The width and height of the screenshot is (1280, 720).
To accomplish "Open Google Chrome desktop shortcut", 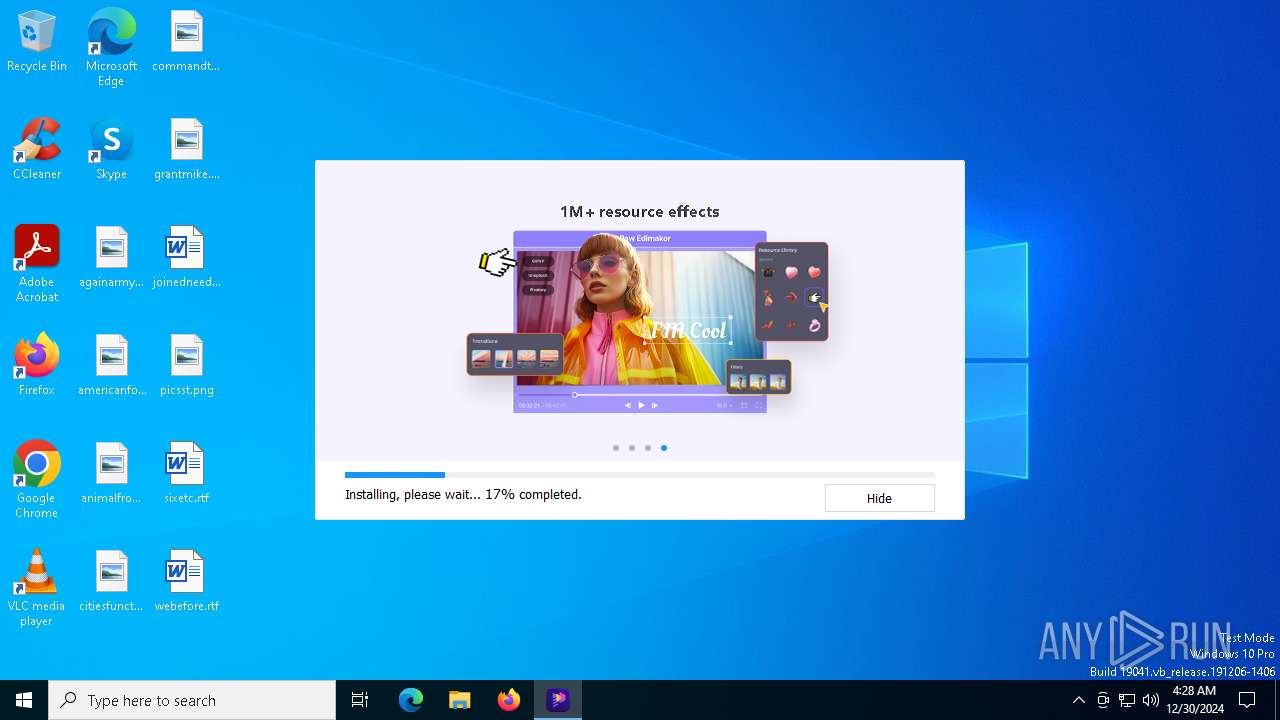I will click(37, 480).
